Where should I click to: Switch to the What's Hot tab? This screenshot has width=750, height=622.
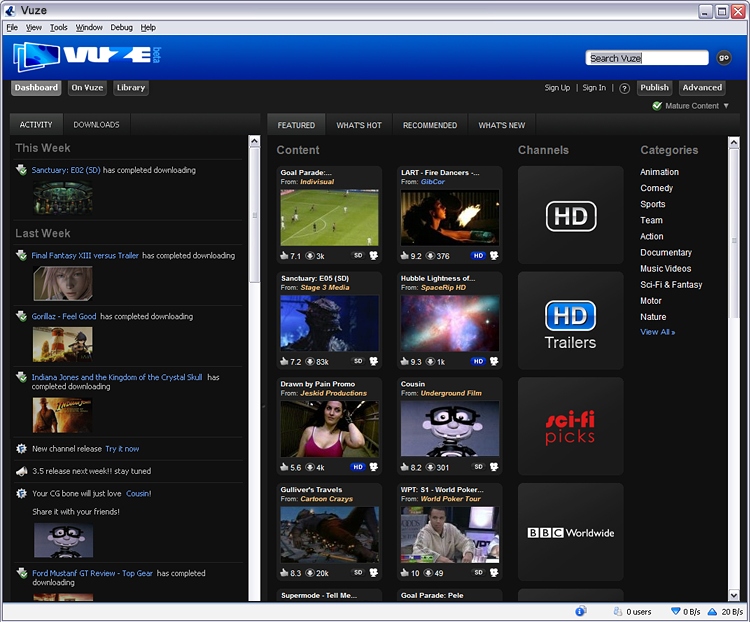[359, 125]
